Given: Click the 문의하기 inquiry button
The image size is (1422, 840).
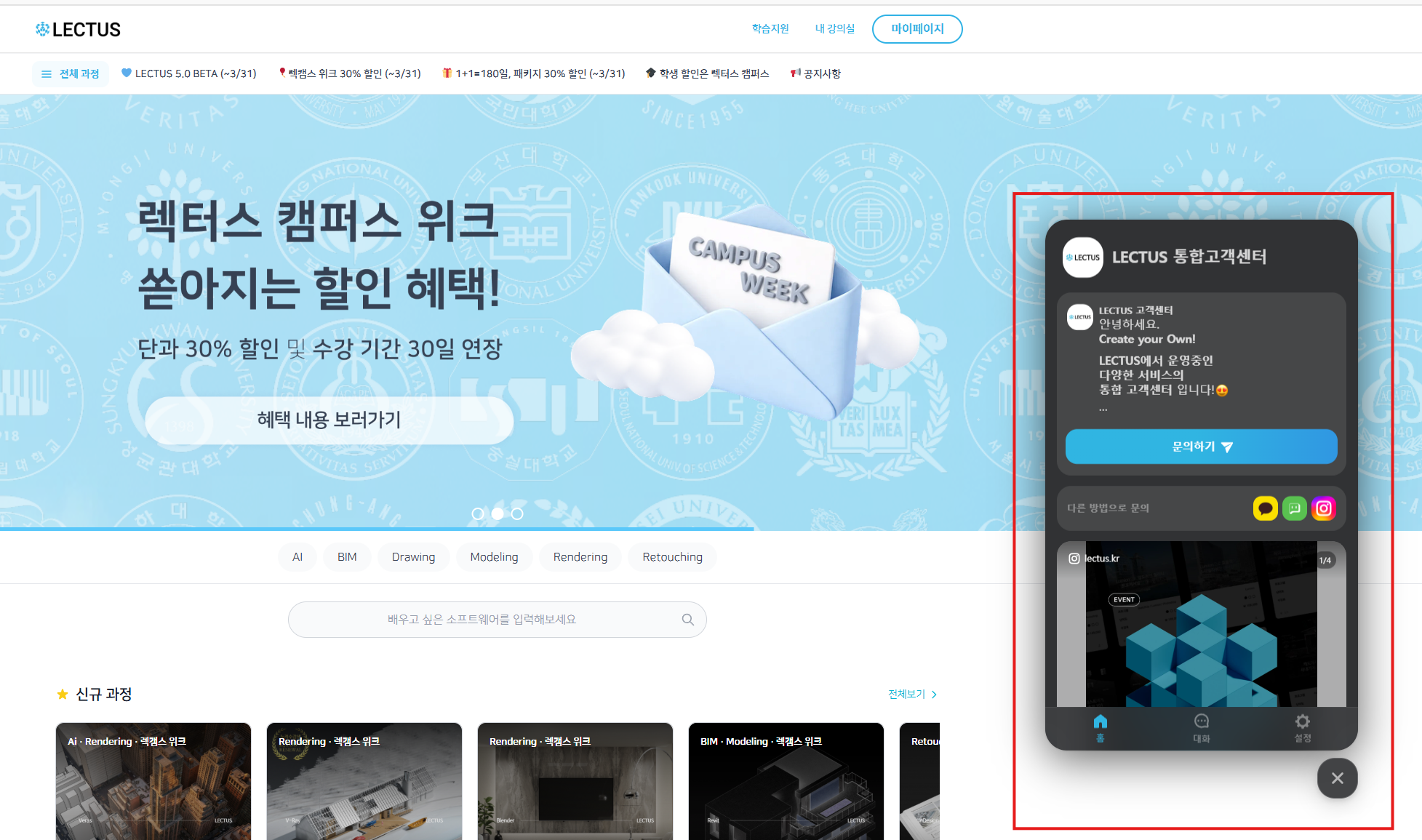Looking at the screenshot, I should pyautogui.click(x=1201, y=447).
